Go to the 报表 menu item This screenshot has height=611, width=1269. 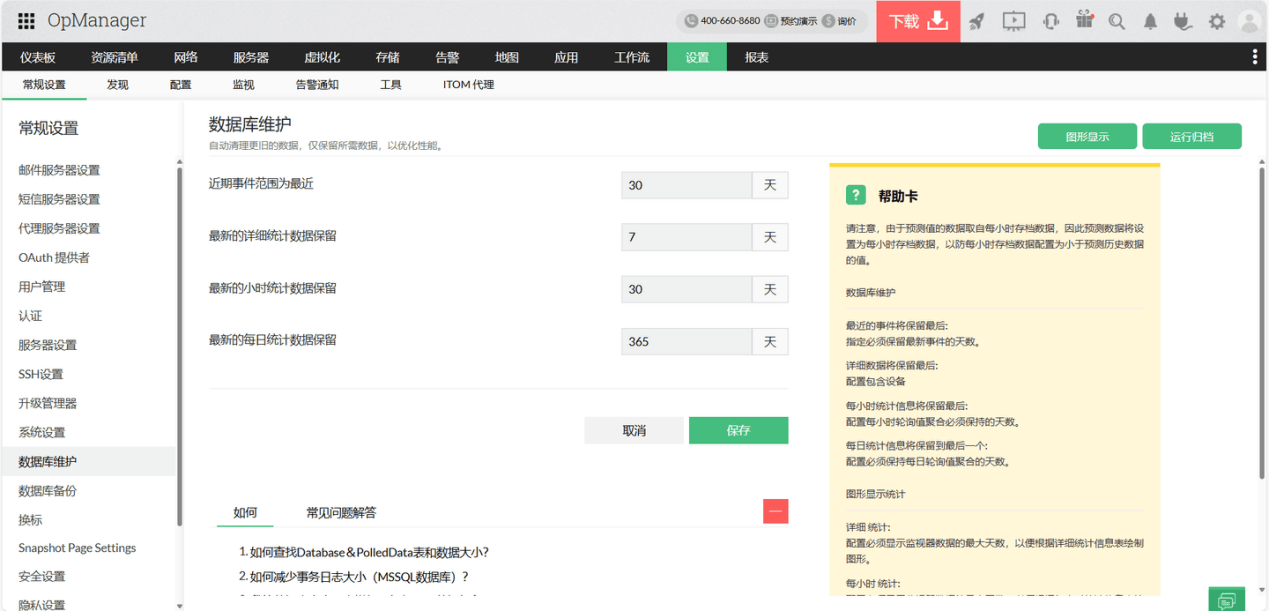755,57
